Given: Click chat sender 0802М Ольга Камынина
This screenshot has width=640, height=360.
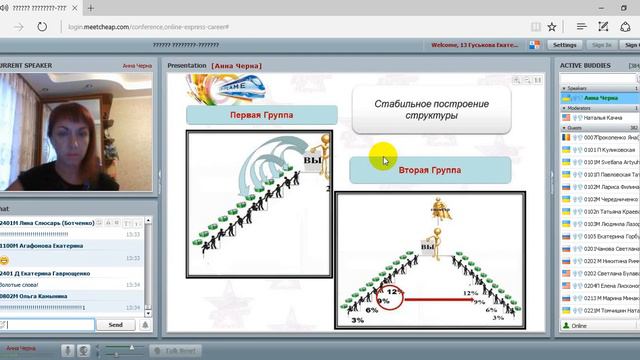Looking at the screenshot, I should coord(33,296).
